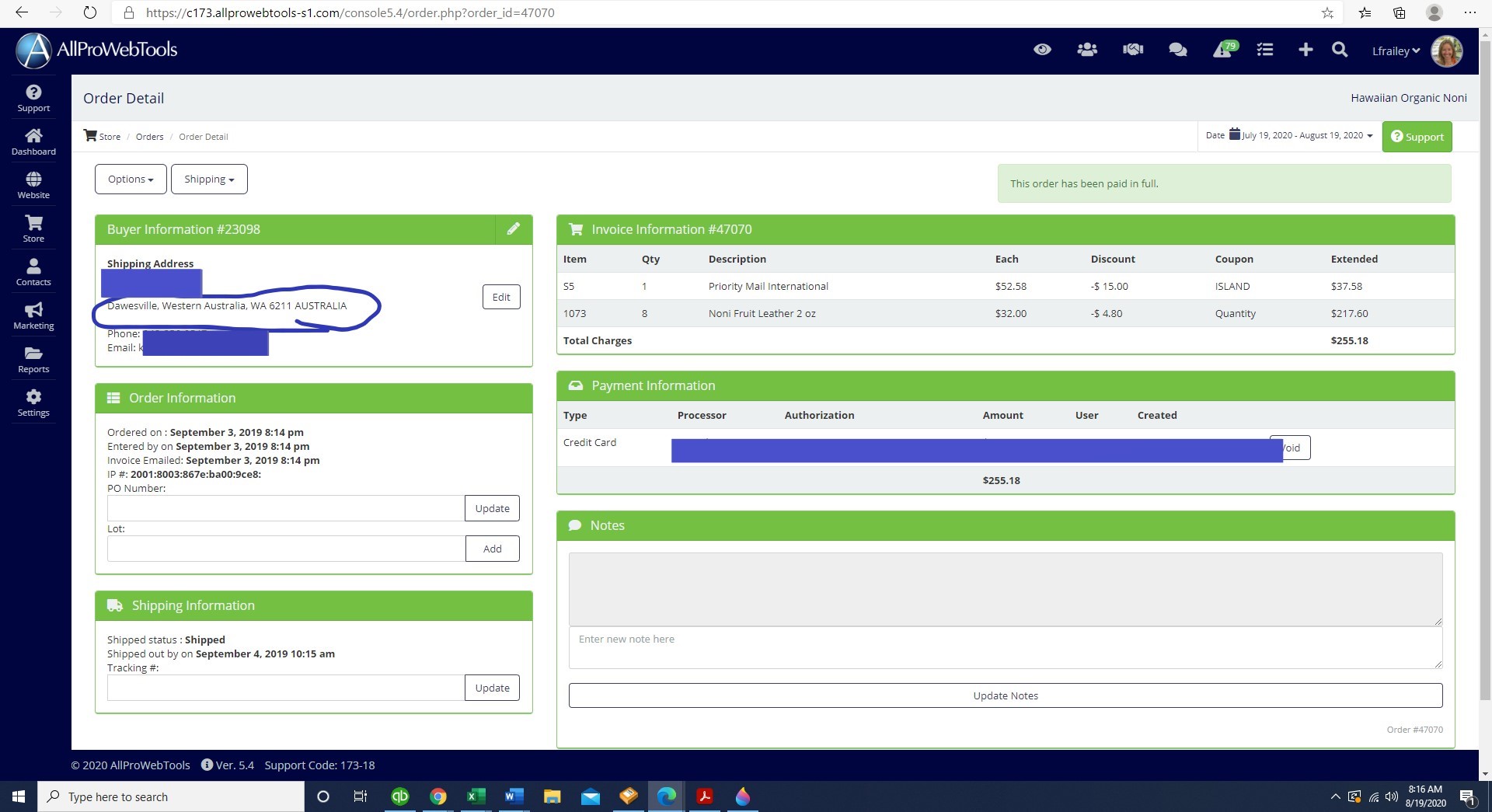Click into the Tracking # field
Viewport: 1492px width, 812px height.
[286, 688]
